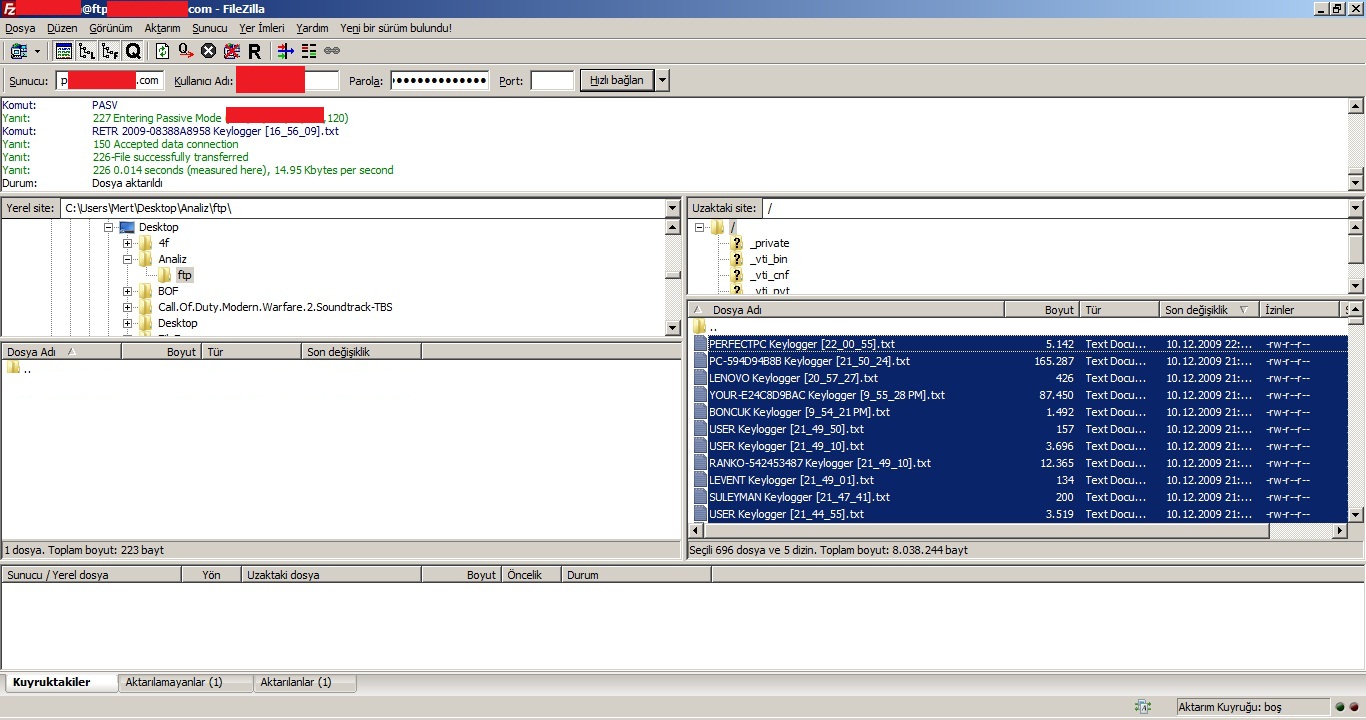Viewport: 1366px width, 720px height.
Task: Open the Yerel site path dropdown
Action: point(673,208)
